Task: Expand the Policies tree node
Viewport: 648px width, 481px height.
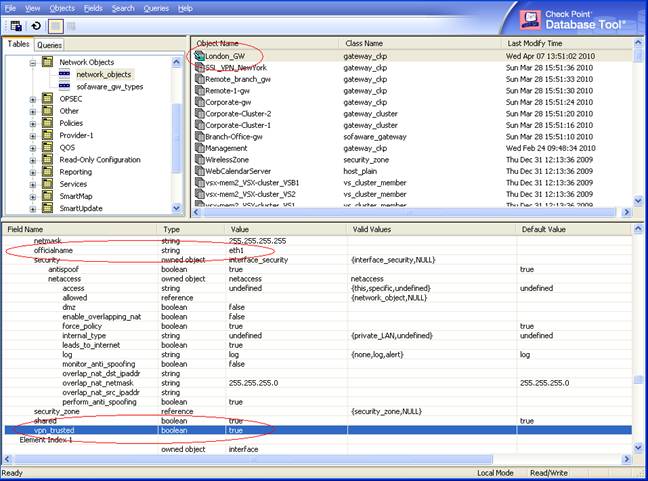Action: (33, 124)
